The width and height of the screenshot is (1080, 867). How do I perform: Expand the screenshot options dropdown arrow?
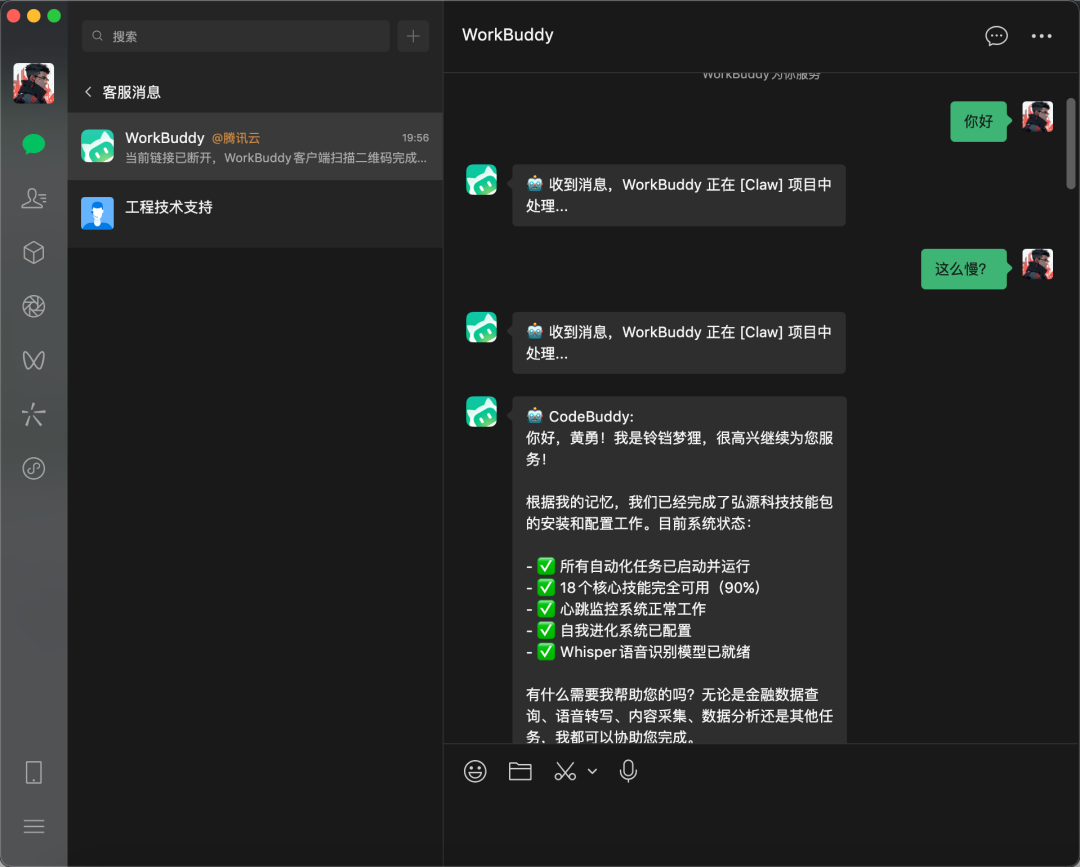[592, 772]
